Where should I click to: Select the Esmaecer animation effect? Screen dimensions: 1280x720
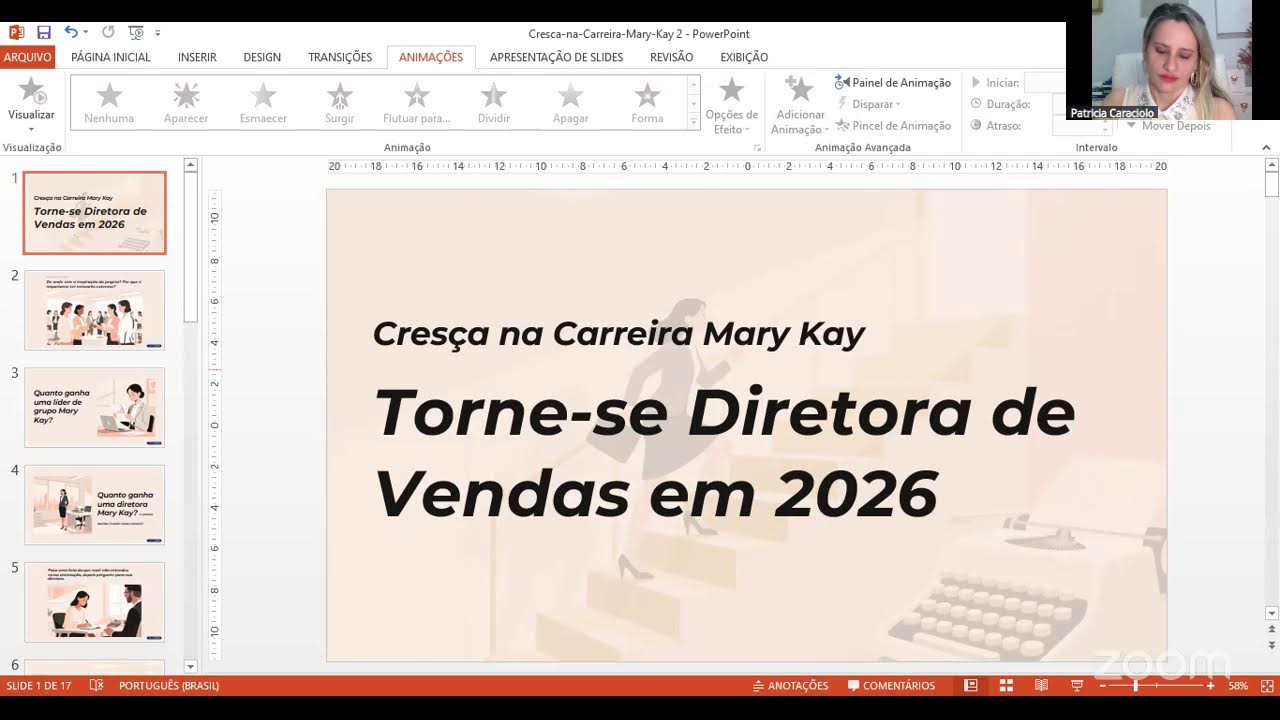pyautogui.click(x=263, y=103)
